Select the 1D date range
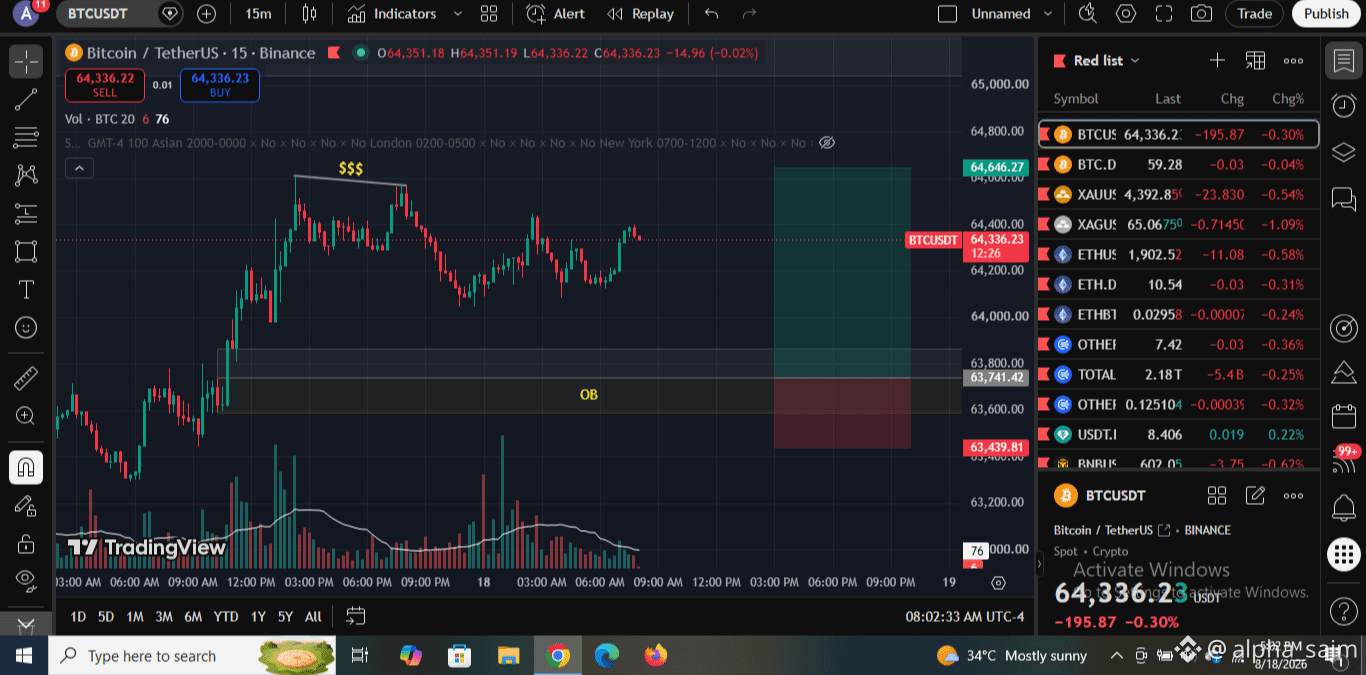Viewport: 1366px width, 675px height. tap(77, 617)
